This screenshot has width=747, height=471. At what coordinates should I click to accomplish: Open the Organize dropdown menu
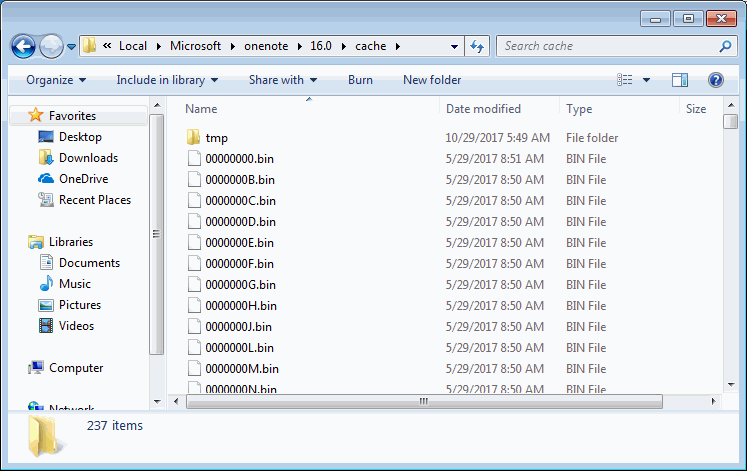tap(56, 80)
